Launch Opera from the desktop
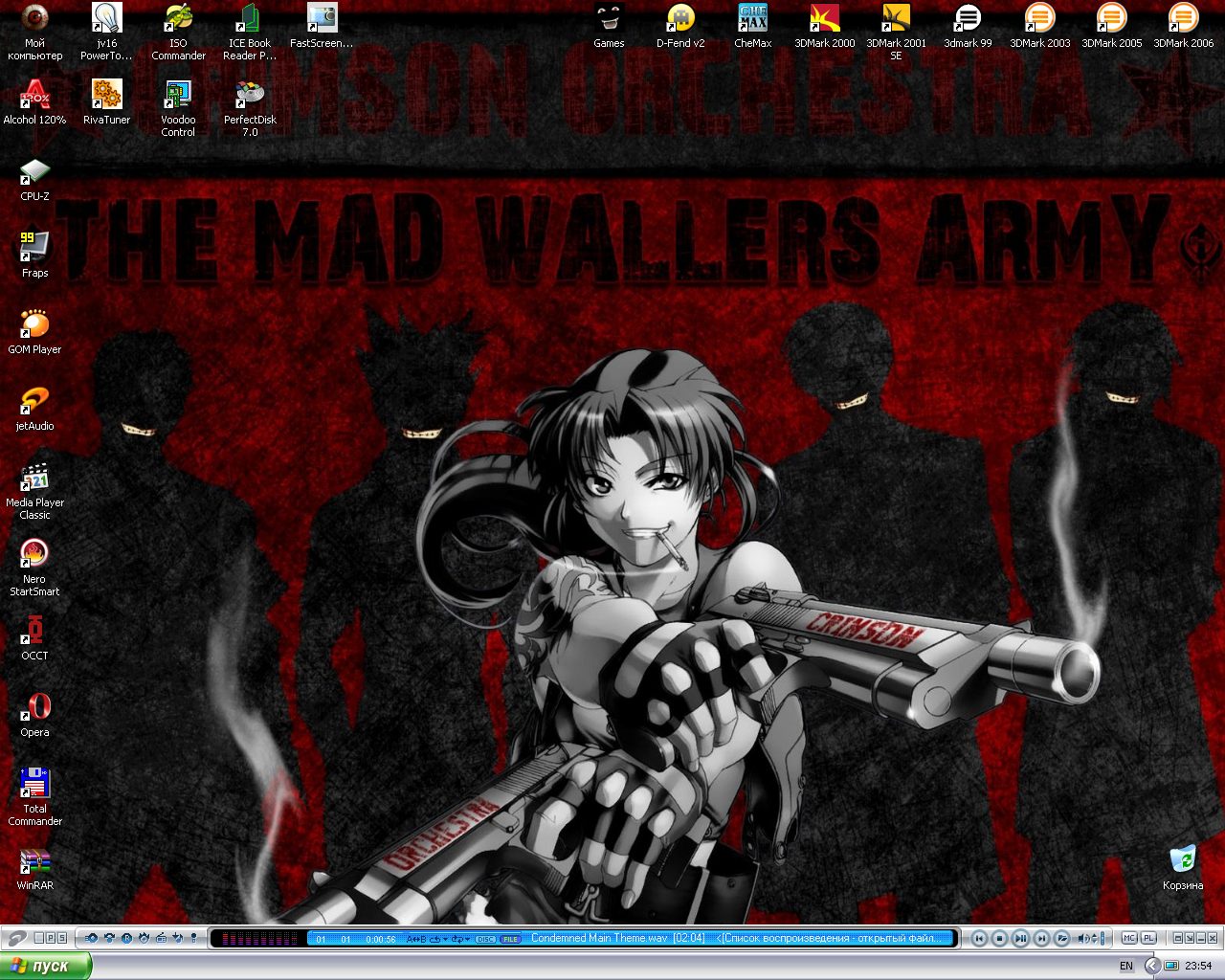This screenshot has height=980, width=1225. point(34,715)
